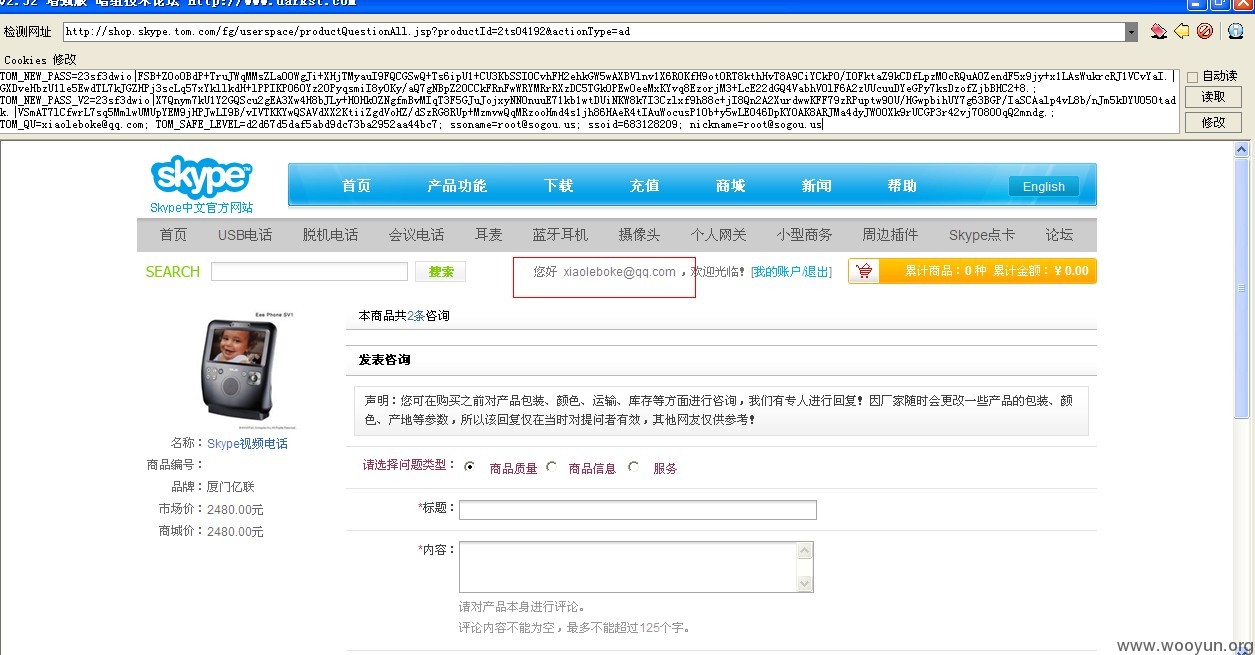Click the cart summary 累计商品 text
Image resolution: width=1255 pixels, height=655 pixels.
(x=945, y=271)
